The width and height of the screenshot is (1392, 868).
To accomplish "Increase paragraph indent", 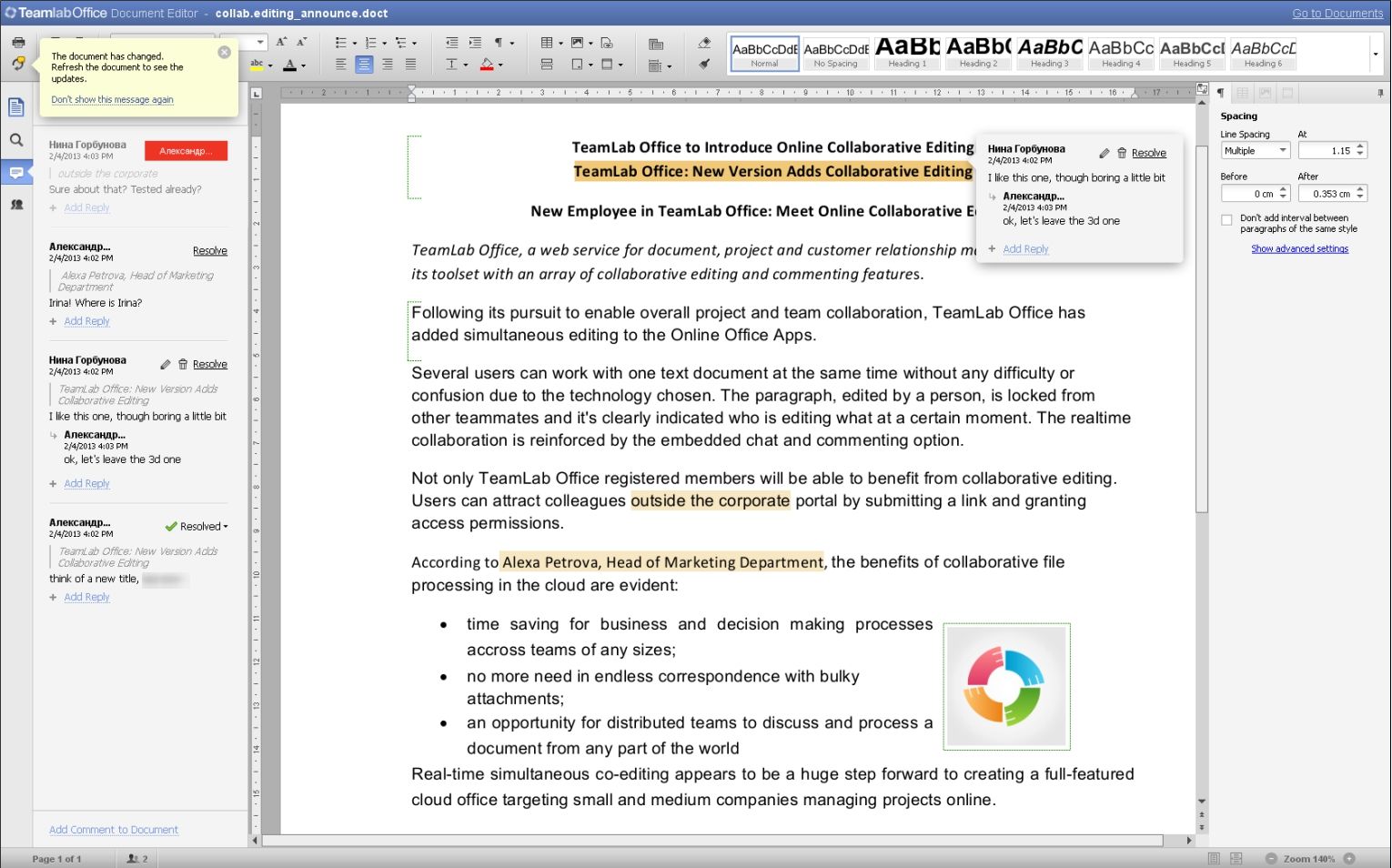I will [475, 43].
